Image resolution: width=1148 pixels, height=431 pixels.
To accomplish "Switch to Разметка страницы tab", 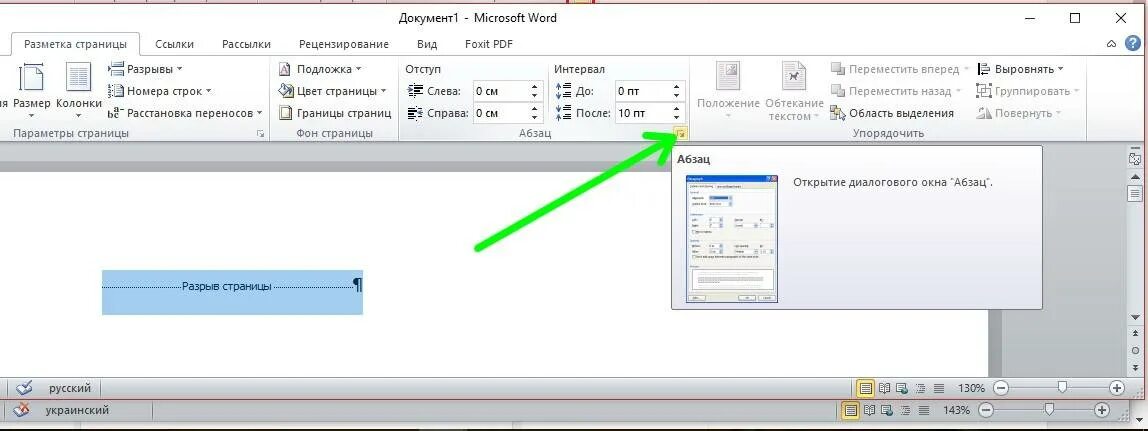I will (x=75, y=44).
